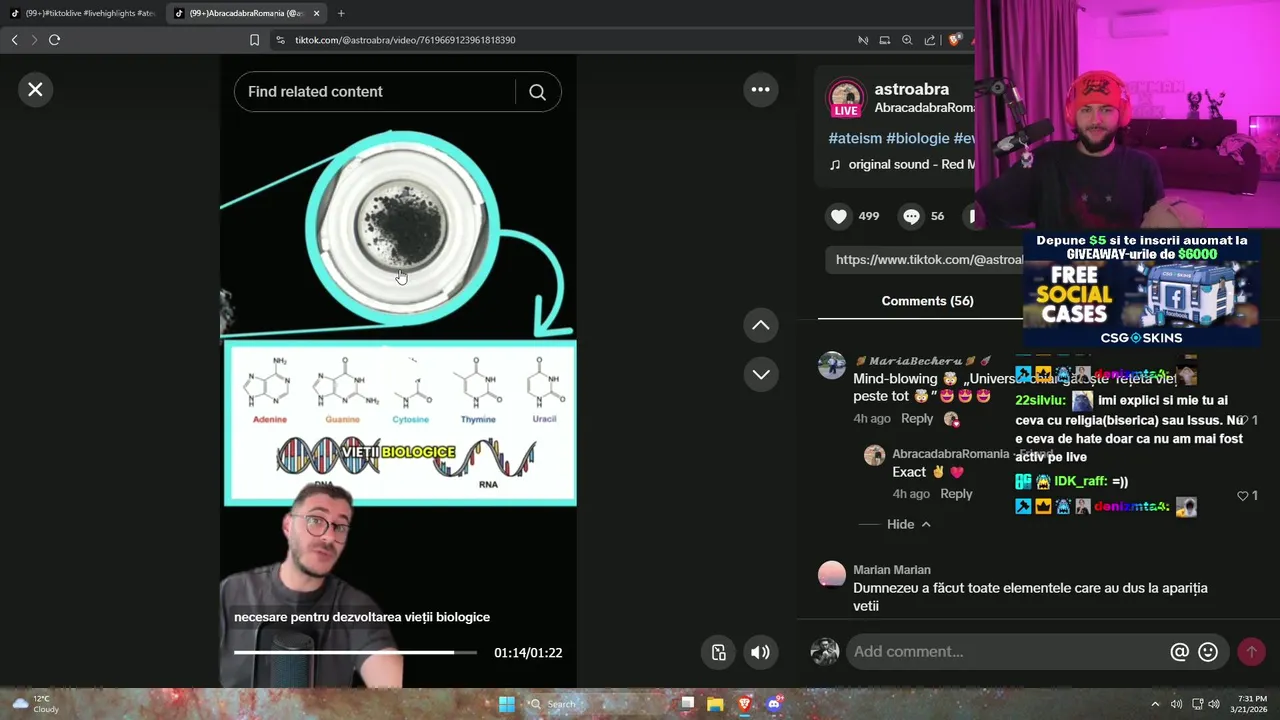Image resolution: width=1280 pixels, height=720 pixels.
Task: Go back with browser back arrow
Action: [x=14, y=40]
